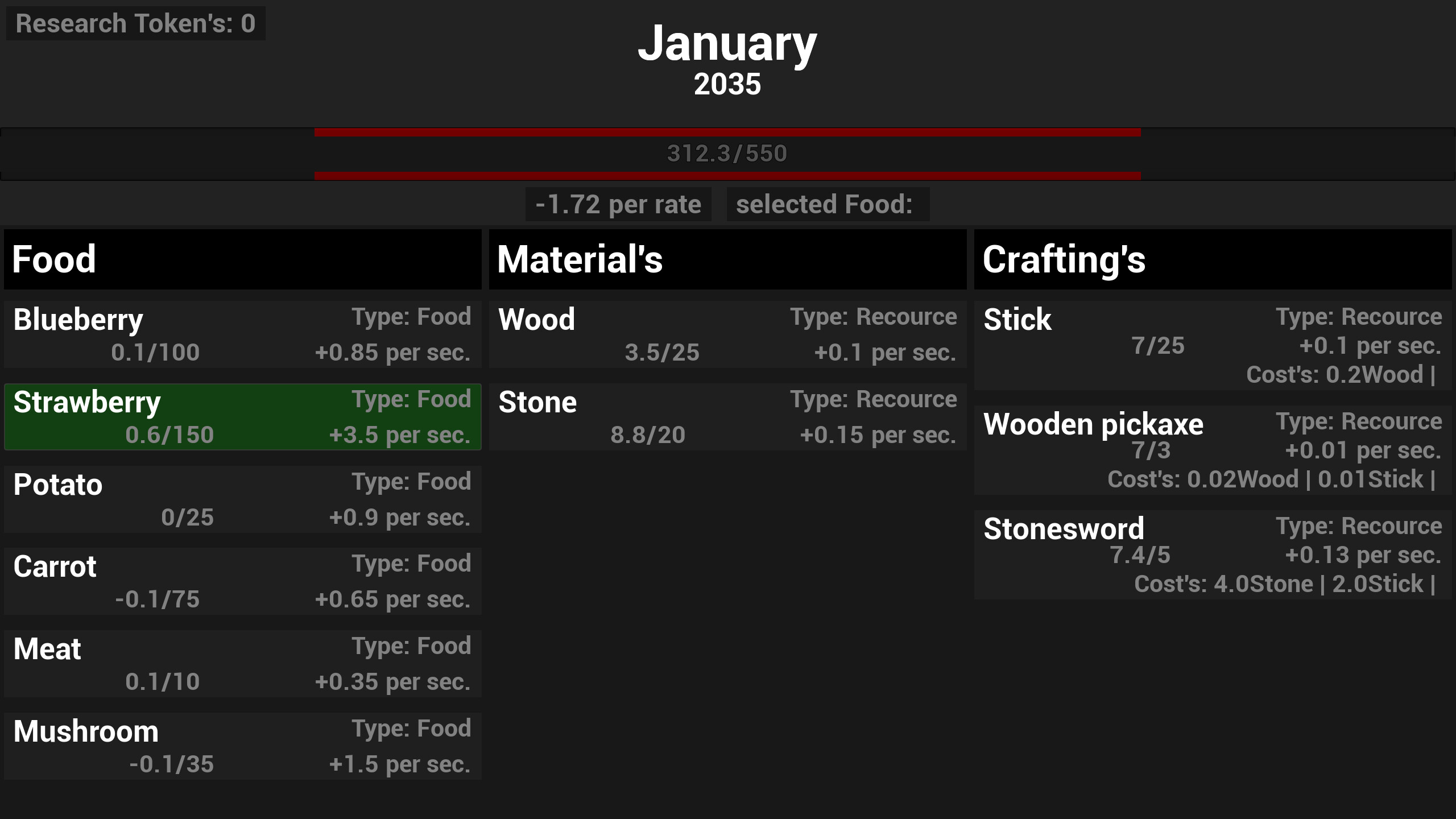Collect the Wood resource entry
This screenshot has width=1456, height=819.
(728, 336)
